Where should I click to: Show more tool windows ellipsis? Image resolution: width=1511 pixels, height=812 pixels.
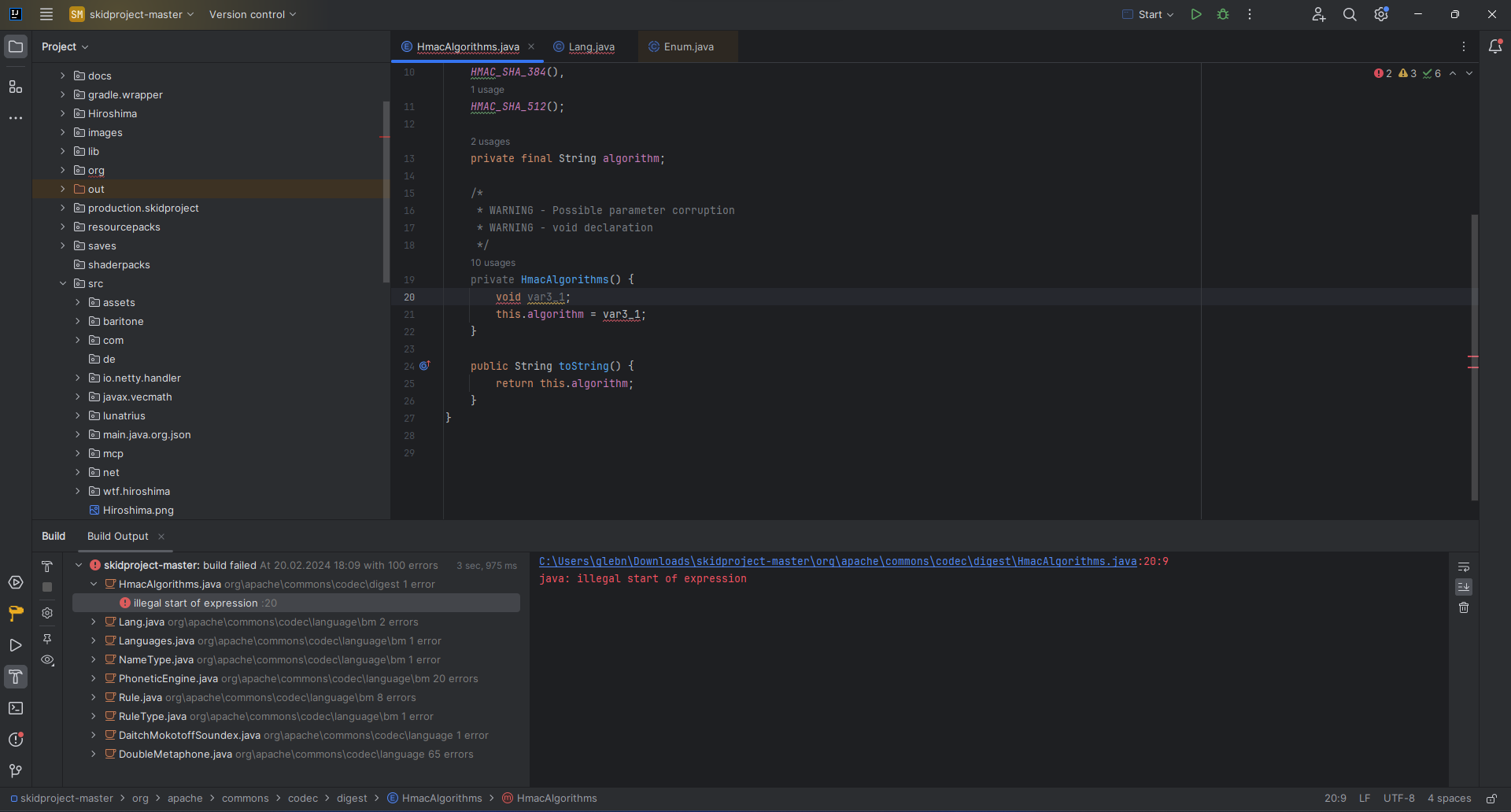click(x=16, y=118)
